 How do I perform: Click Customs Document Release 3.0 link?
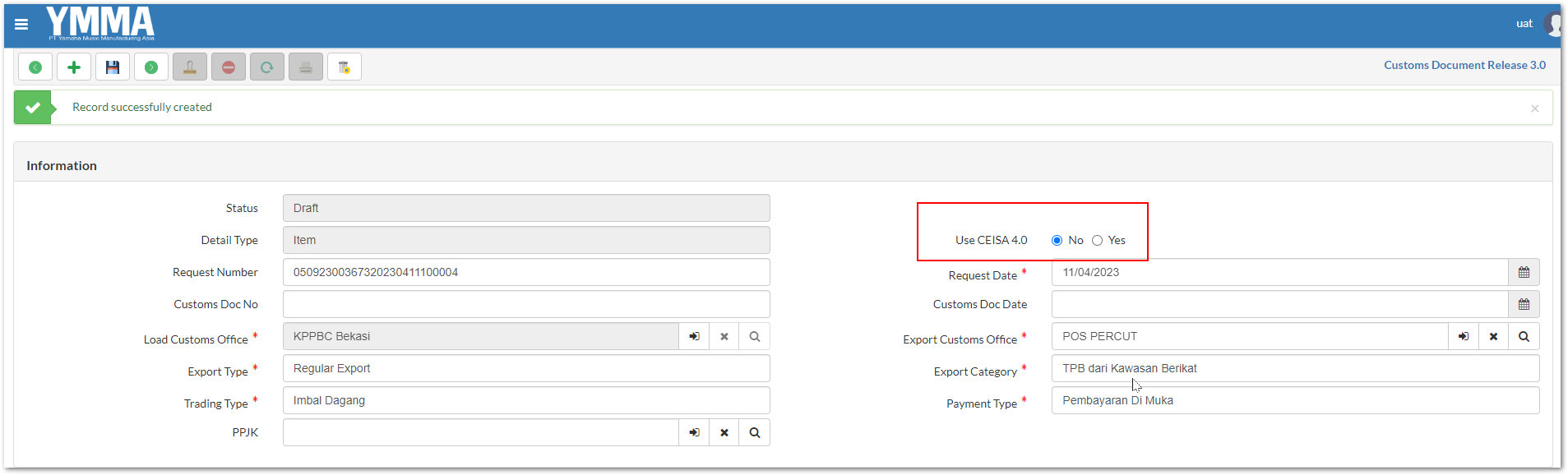[1464, 66]
